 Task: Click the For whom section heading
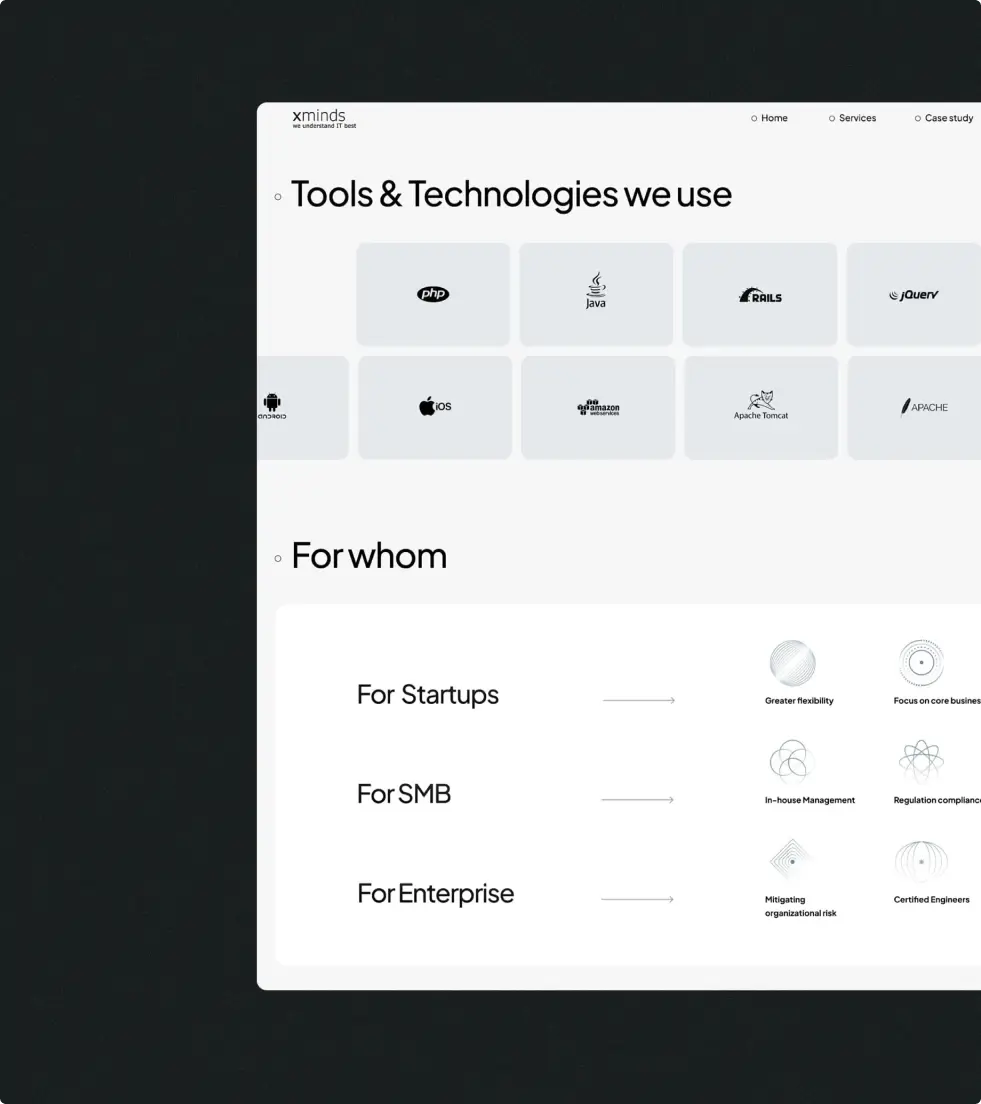coord(369,556)
